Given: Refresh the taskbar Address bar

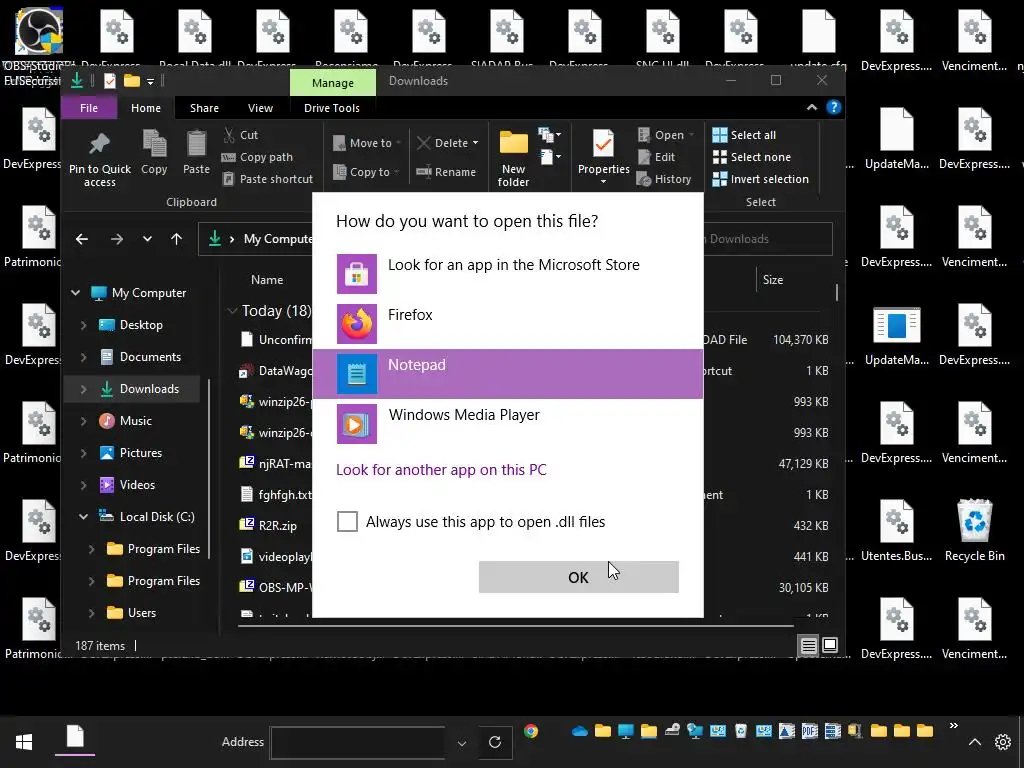Looking at the screenshot, I should coord(495,742).
